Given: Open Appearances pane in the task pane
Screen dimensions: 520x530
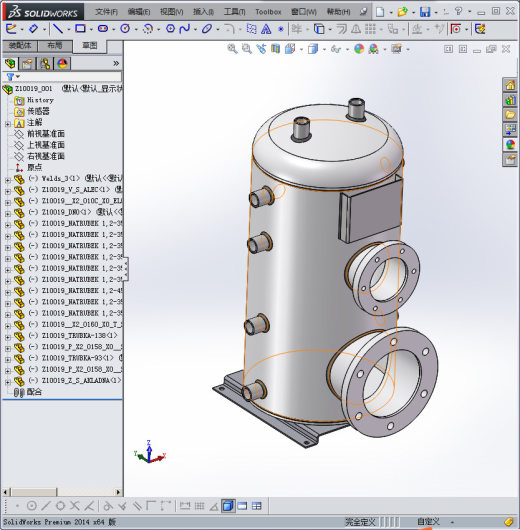Looking at the screenshot, I should pyautogui.click(x=510, y=144).
